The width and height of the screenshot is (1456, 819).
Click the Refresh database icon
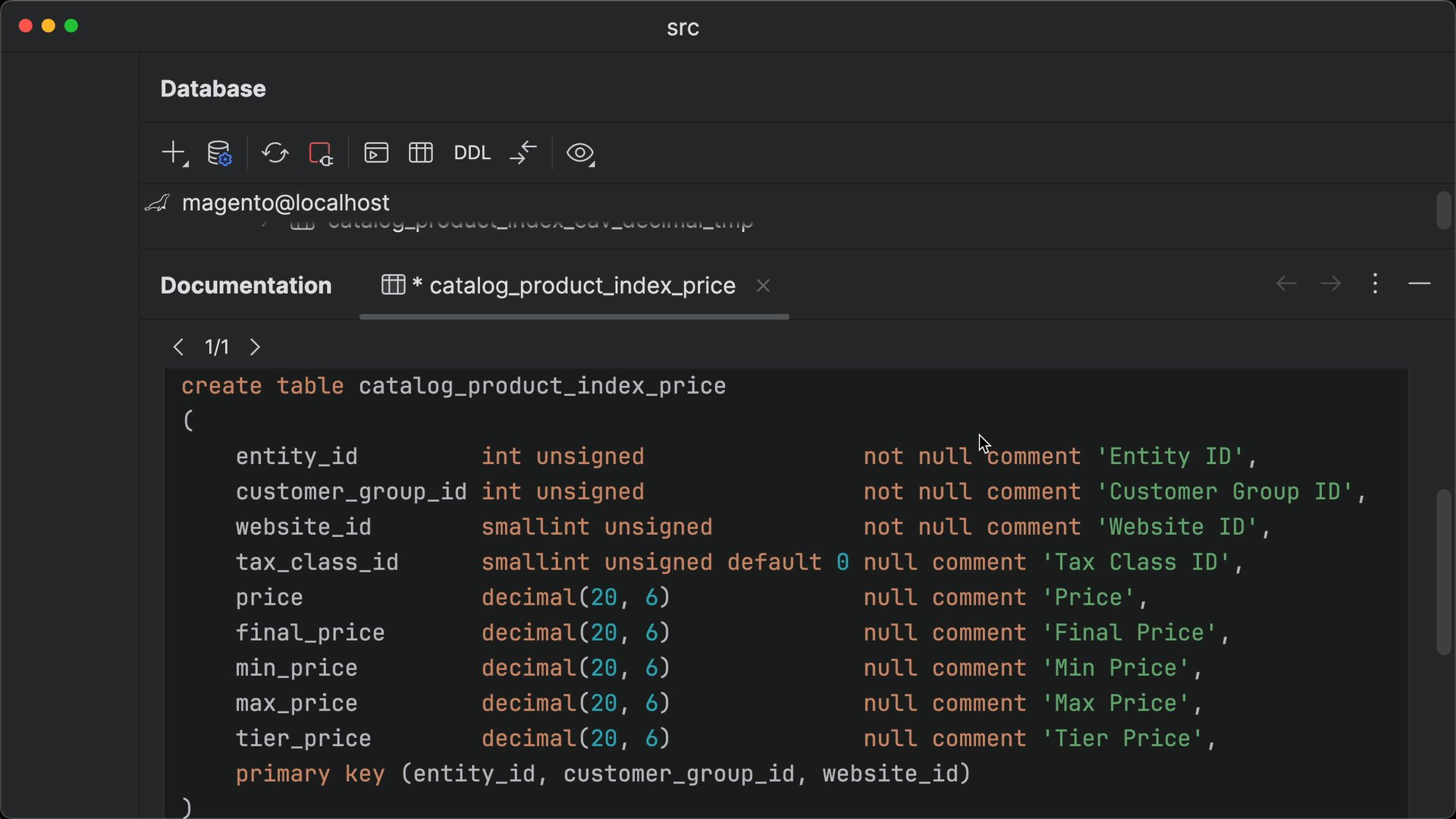coord(275,153)
